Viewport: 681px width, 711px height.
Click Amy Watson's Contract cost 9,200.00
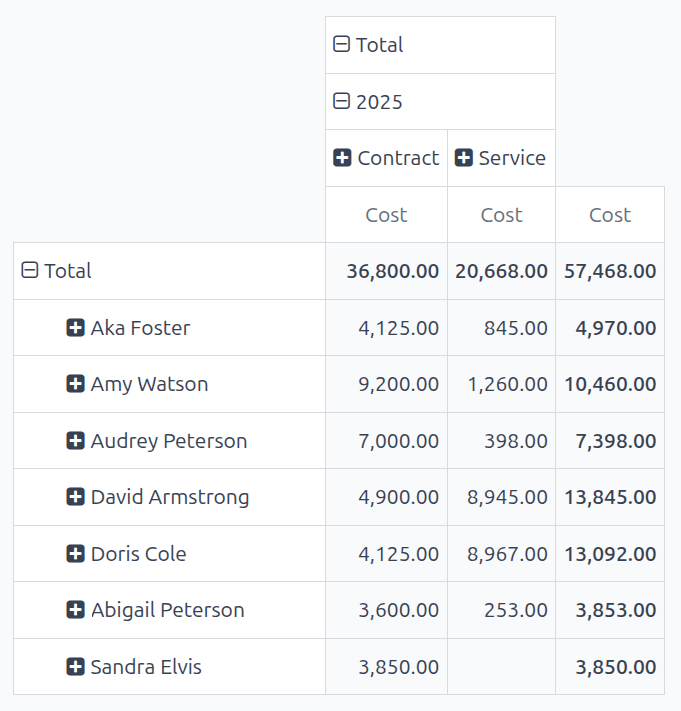[x=398, y=384]
